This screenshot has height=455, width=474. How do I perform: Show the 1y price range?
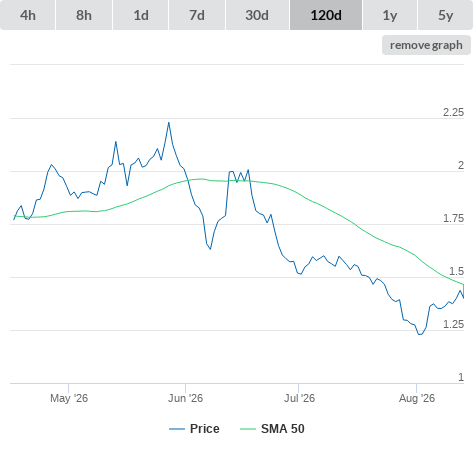pyautogui.click(x=390, y=15)
